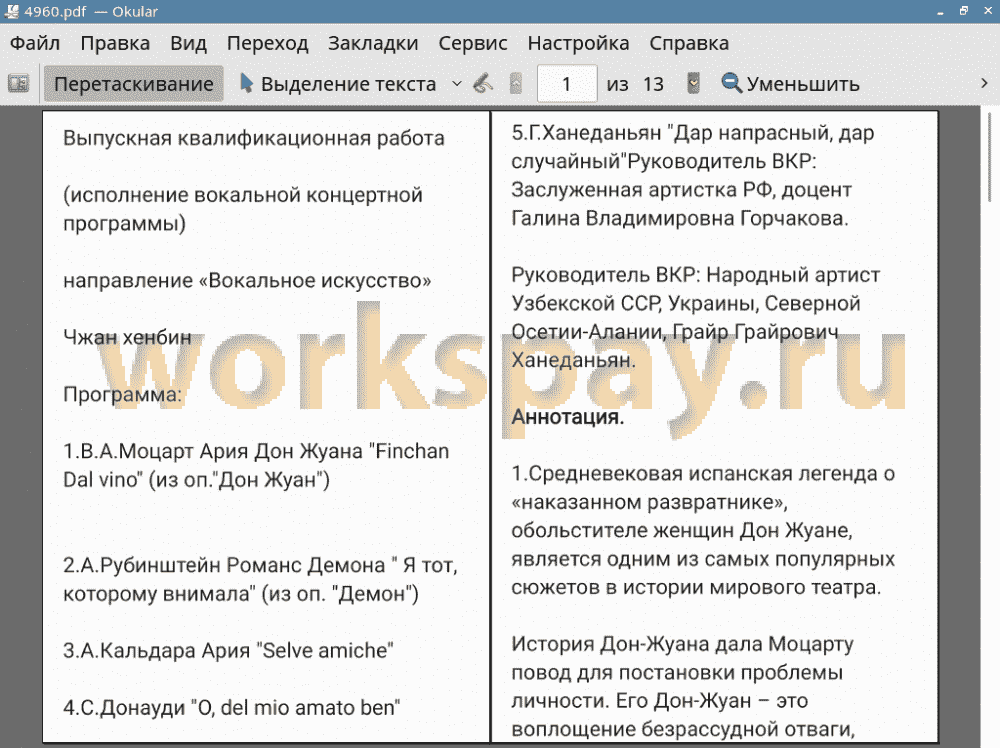Toggle the navigation sidebar panel icon
Image resolution: width=1000 pixels, height=748 pixels.
[18, 84]
